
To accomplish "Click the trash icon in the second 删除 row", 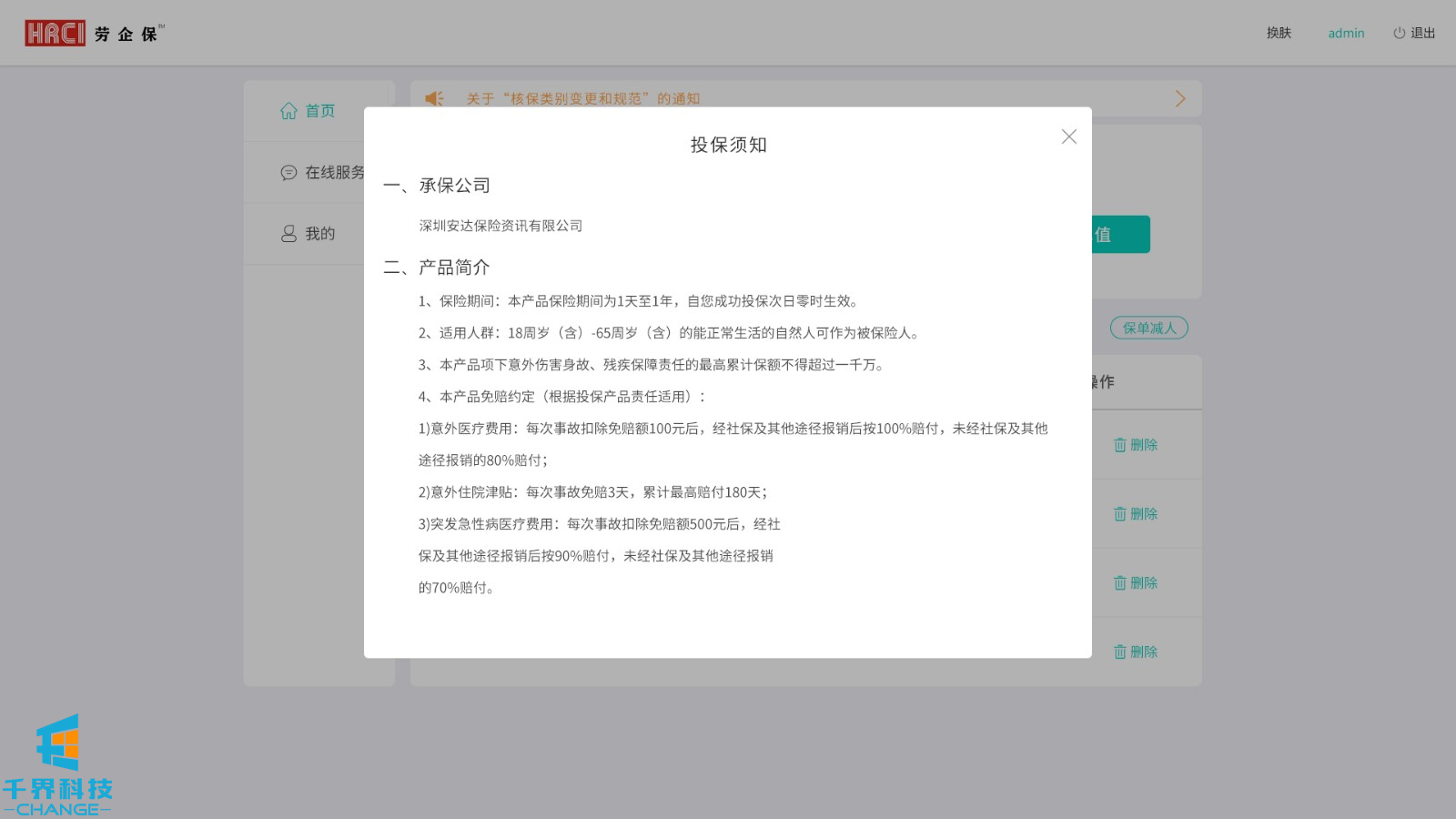I will [1120, 514].
